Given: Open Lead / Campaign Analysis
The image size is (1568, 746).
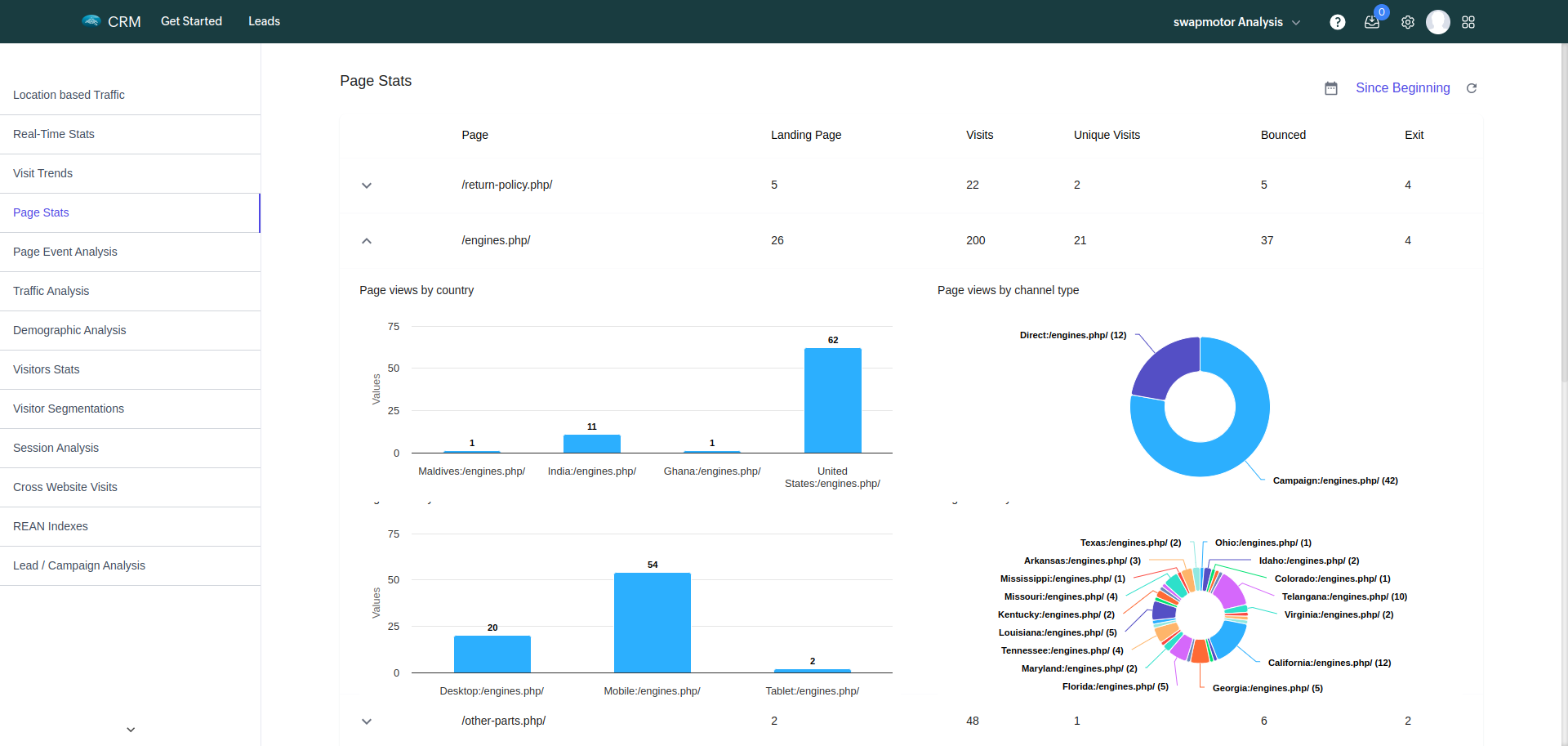Looking at the screenshot, I should click(x=130, y=565).
